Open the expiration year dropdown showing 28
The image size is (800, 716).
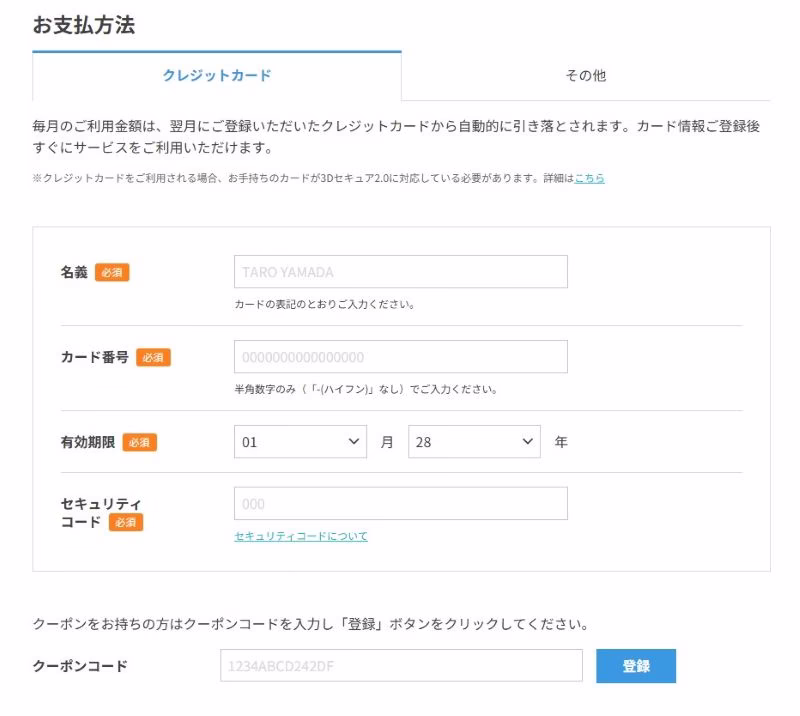pos(473,442)
